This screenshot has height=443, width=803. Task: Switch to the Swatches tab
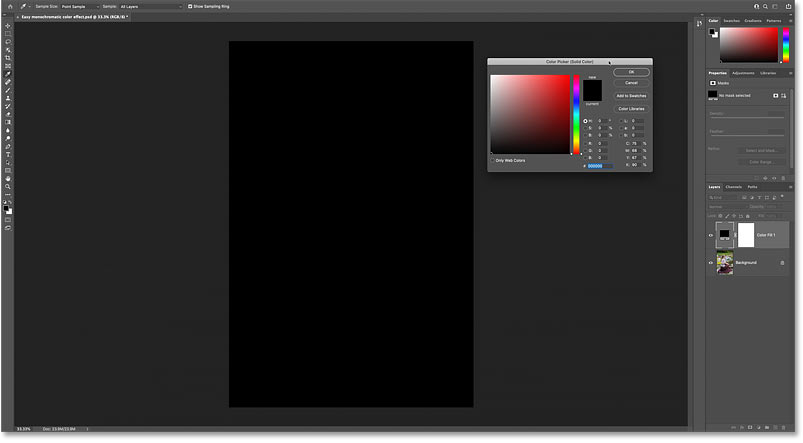coord(731,21)
